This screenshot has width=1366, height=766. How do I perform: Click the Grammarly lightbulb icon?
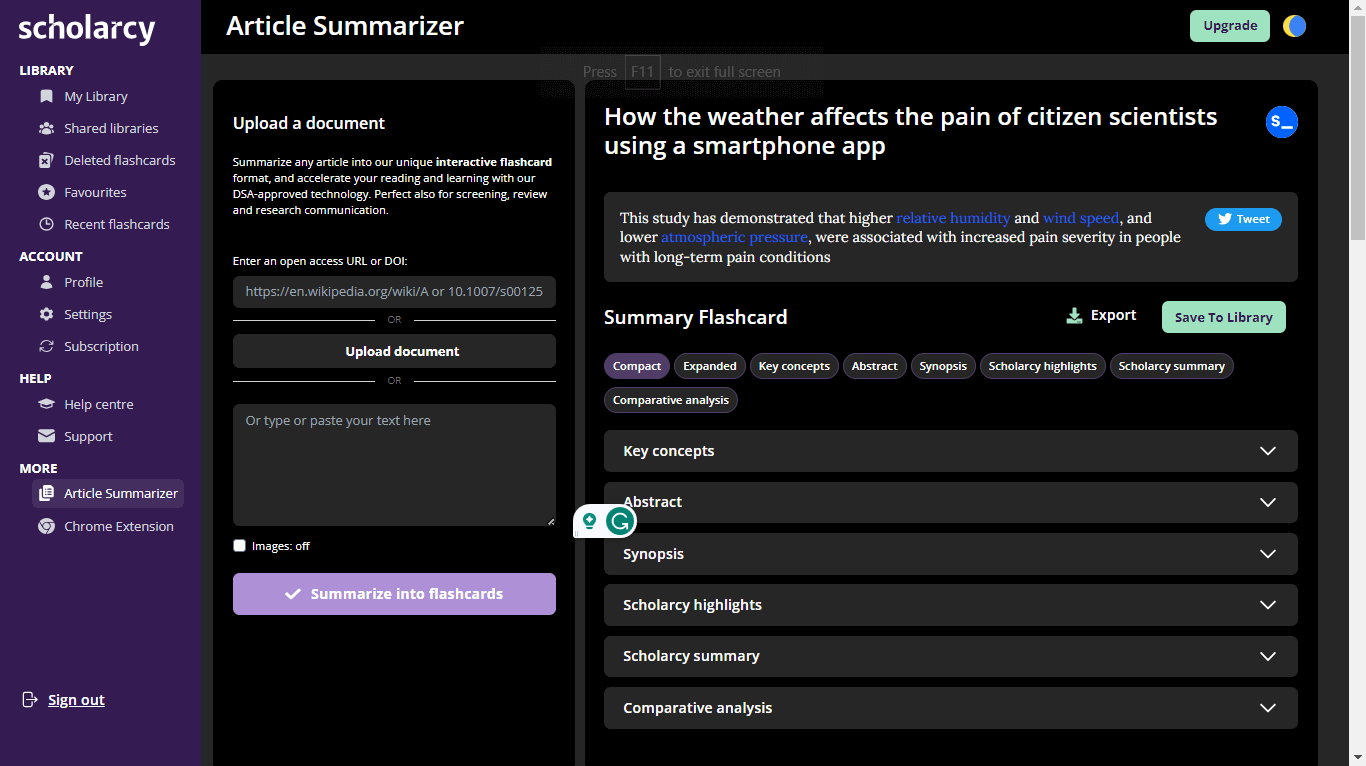coord(590,521)
